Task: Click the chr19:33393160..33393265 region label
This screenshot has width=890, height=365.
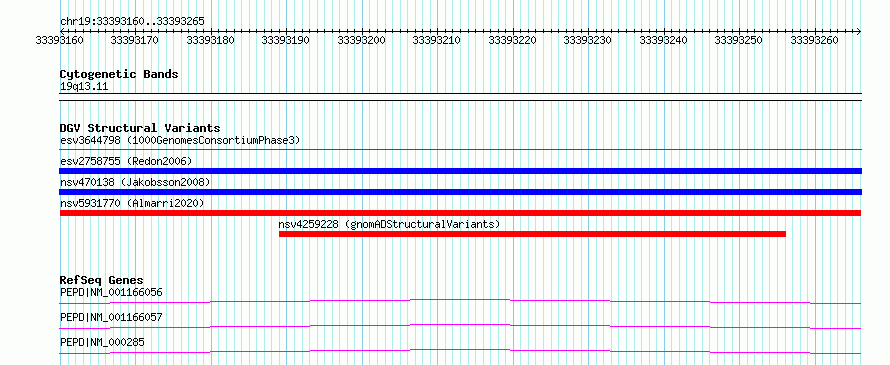Action: coord(132,21)
